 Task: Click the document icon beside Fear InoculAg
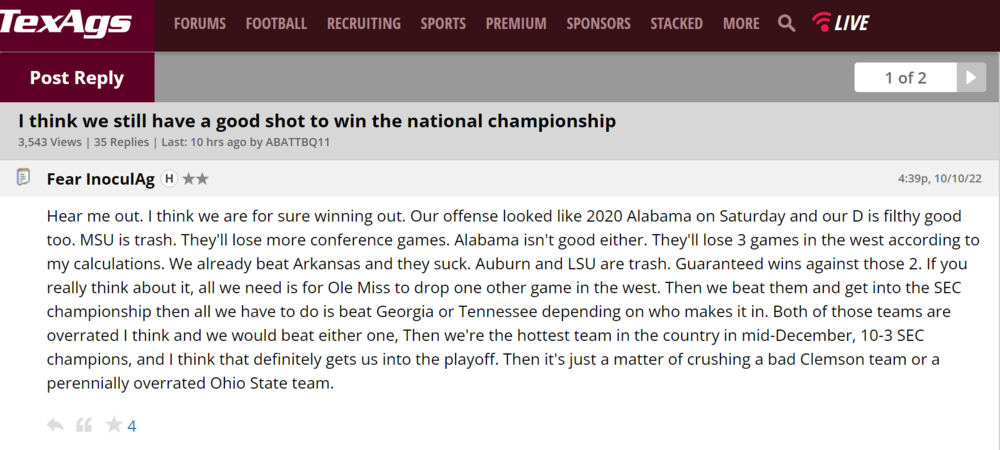(23, 178)
